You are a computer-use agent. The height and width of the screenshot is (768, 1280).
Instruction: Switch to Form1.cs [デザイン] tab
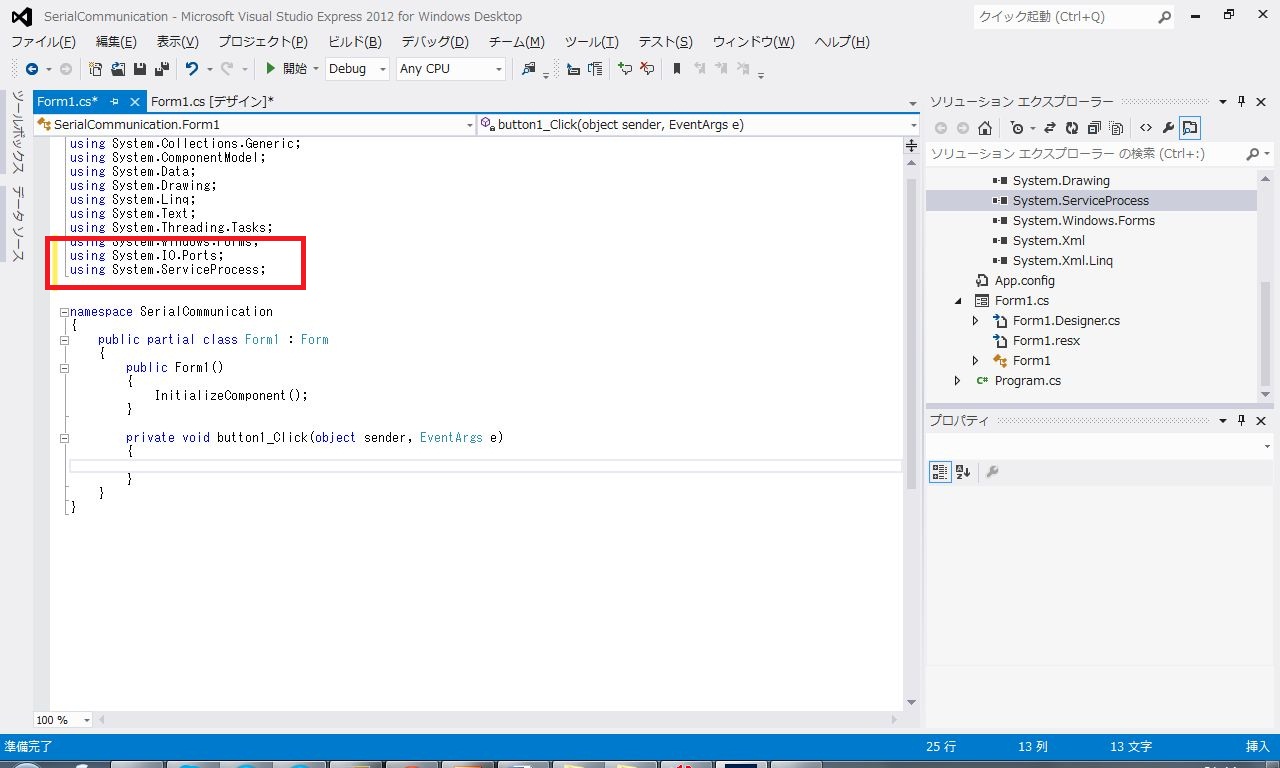212,101
